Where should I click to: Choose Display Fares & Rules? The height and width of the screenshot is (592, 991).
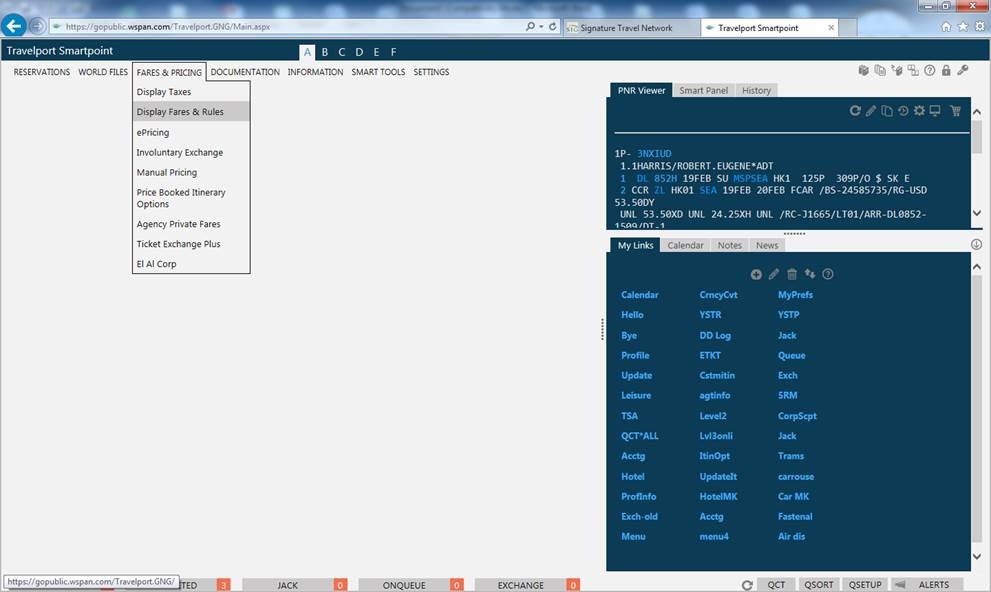[x=191, y=112]
